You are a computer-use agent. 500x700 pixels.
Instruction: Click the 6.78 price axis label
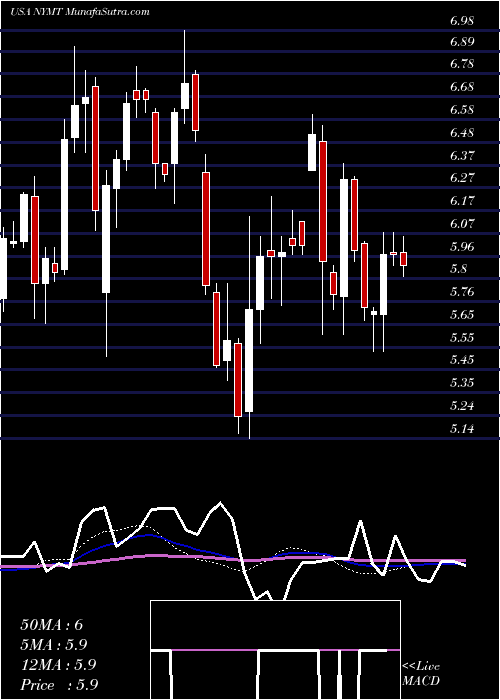pyautogui.click(x=462, y=63)
